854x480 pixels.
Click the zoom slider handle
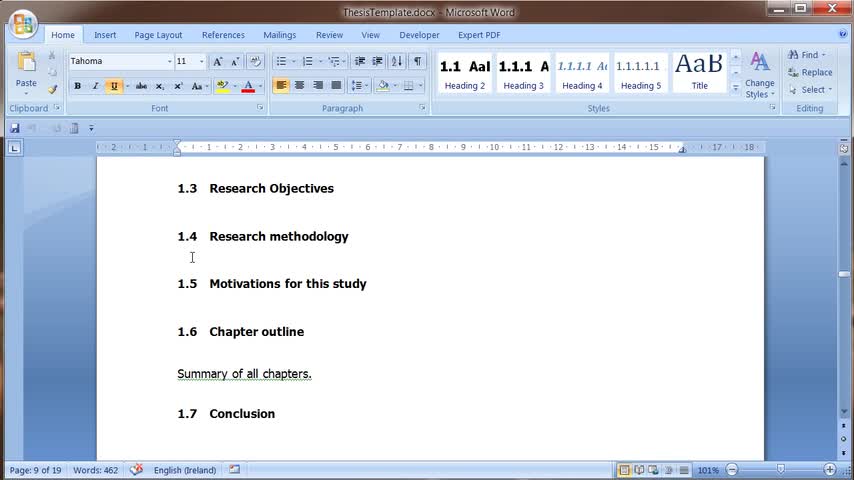(780, 470)
